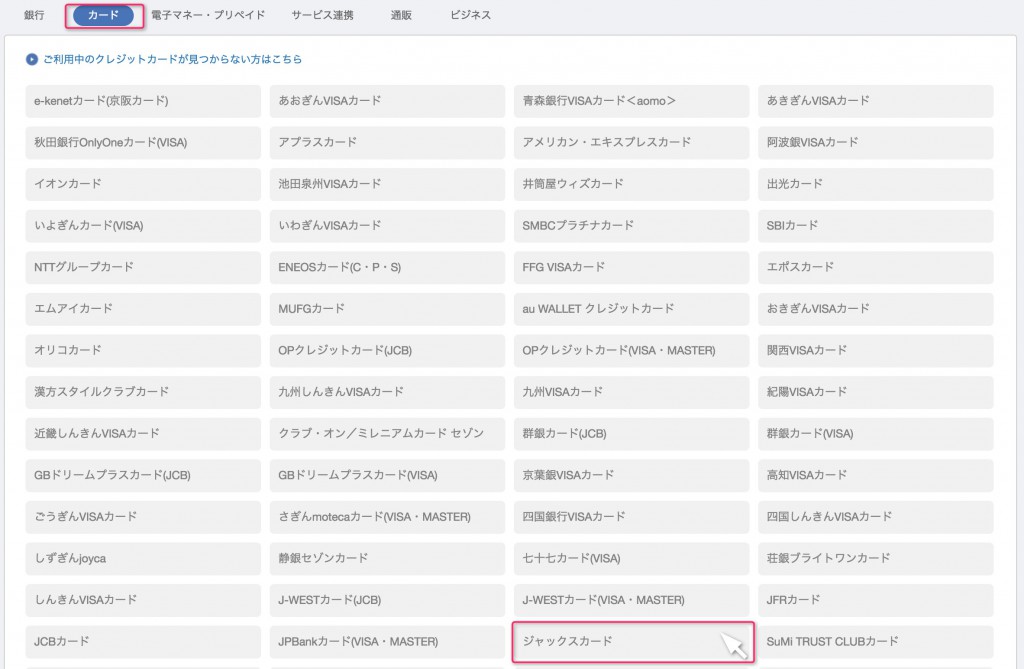
Task: Choose 出光カード
Action: click(876, 184)
